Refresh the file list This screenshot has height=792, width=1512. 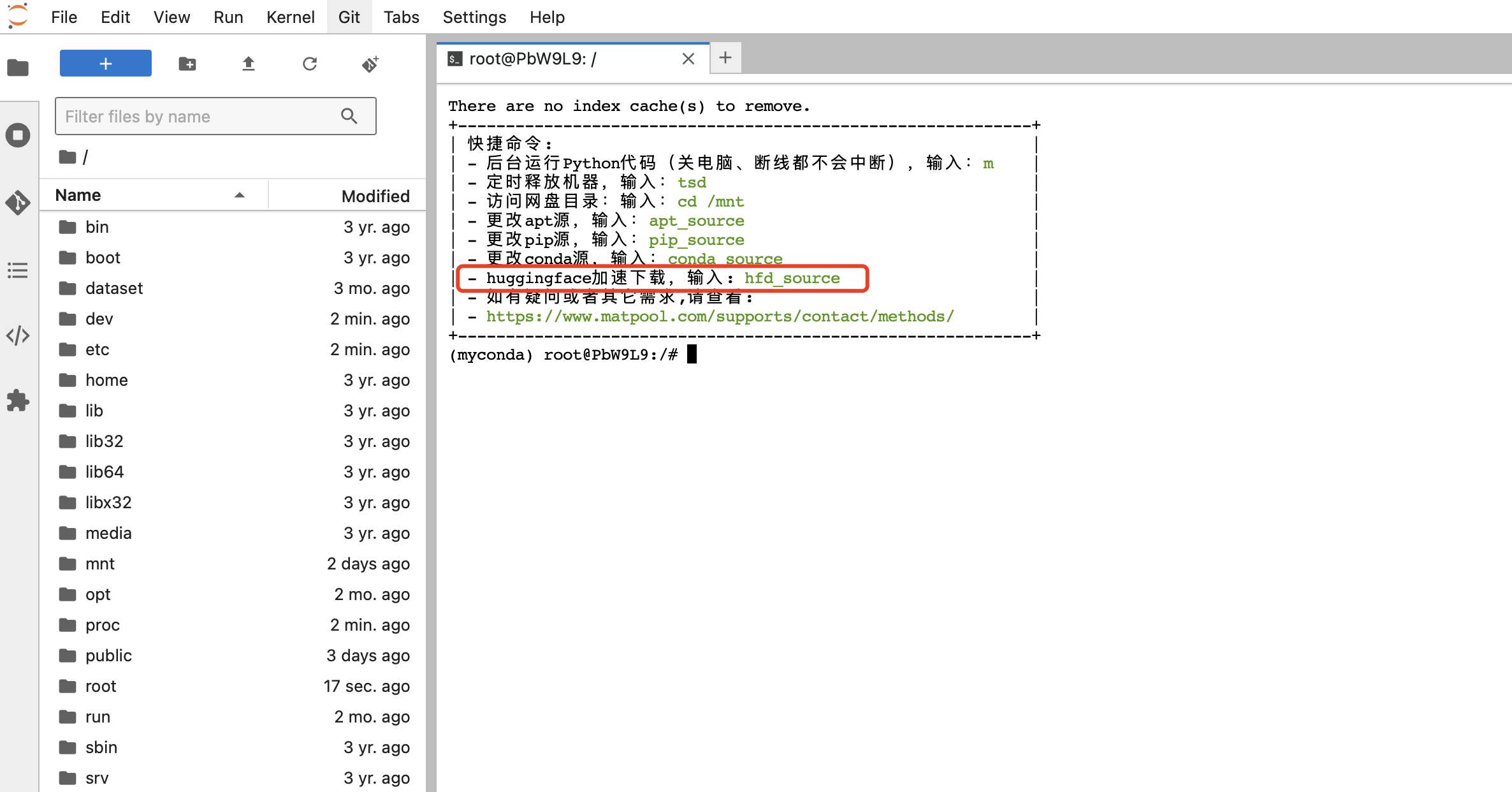310,64
